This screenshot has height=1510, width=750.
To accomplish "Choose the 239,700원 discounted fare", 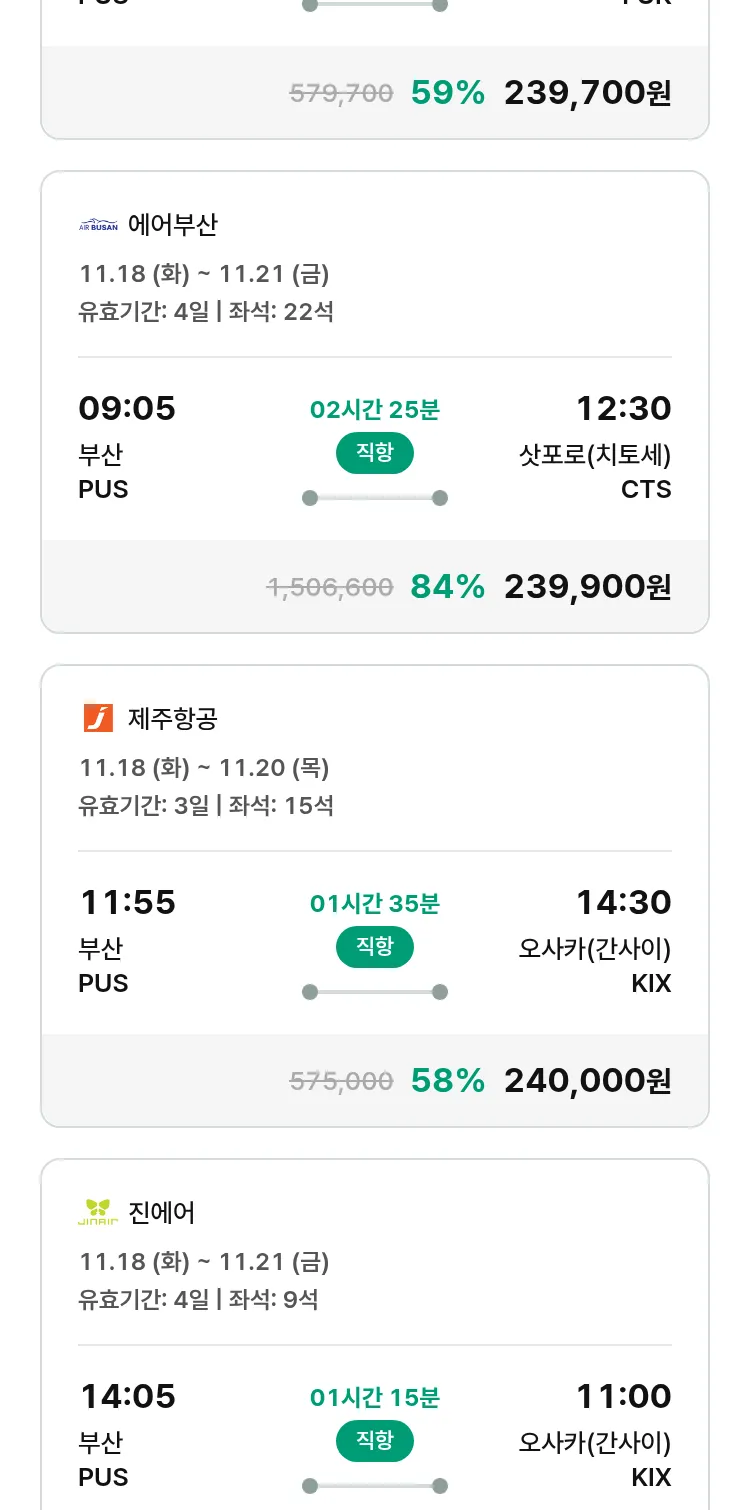I will point(587,93).
